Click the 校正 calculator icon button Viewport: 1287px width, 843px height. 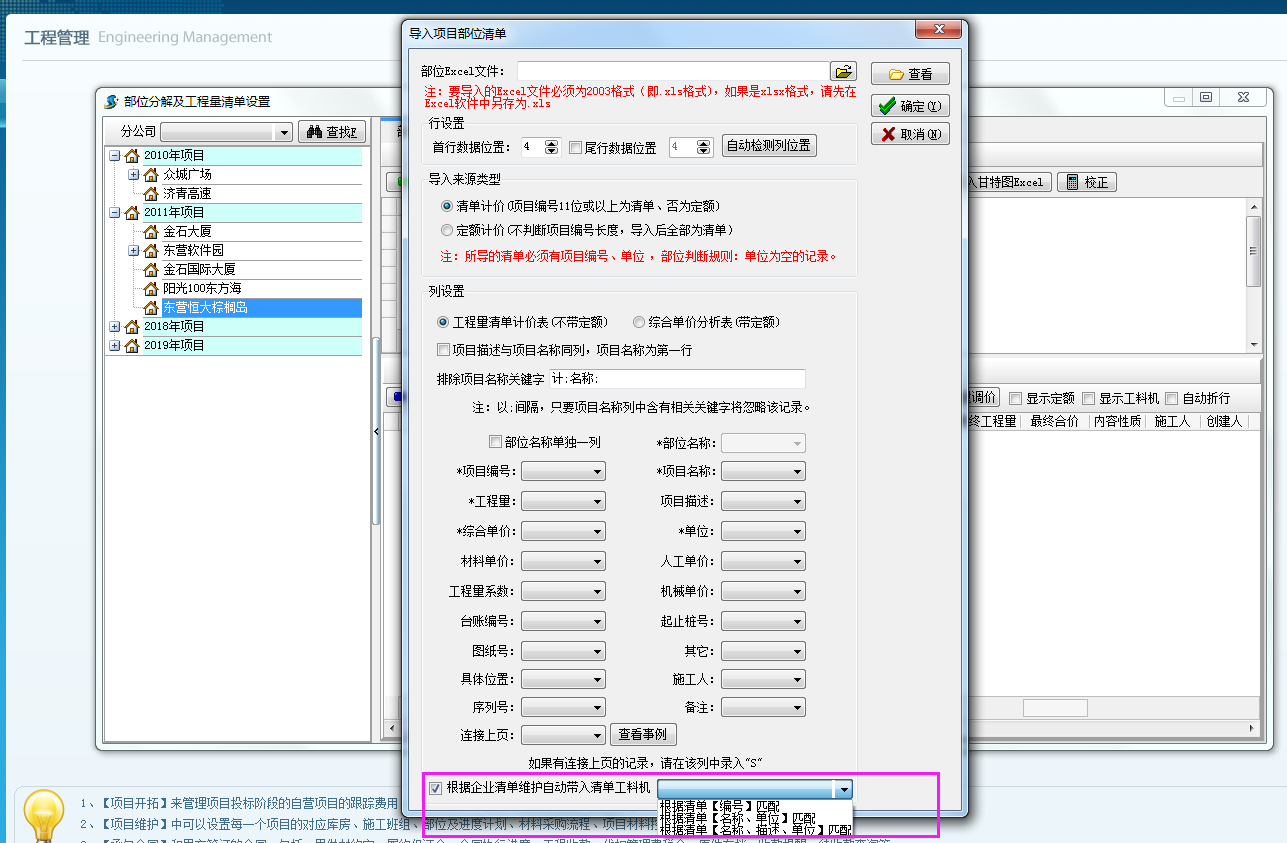click(1086, 182)
